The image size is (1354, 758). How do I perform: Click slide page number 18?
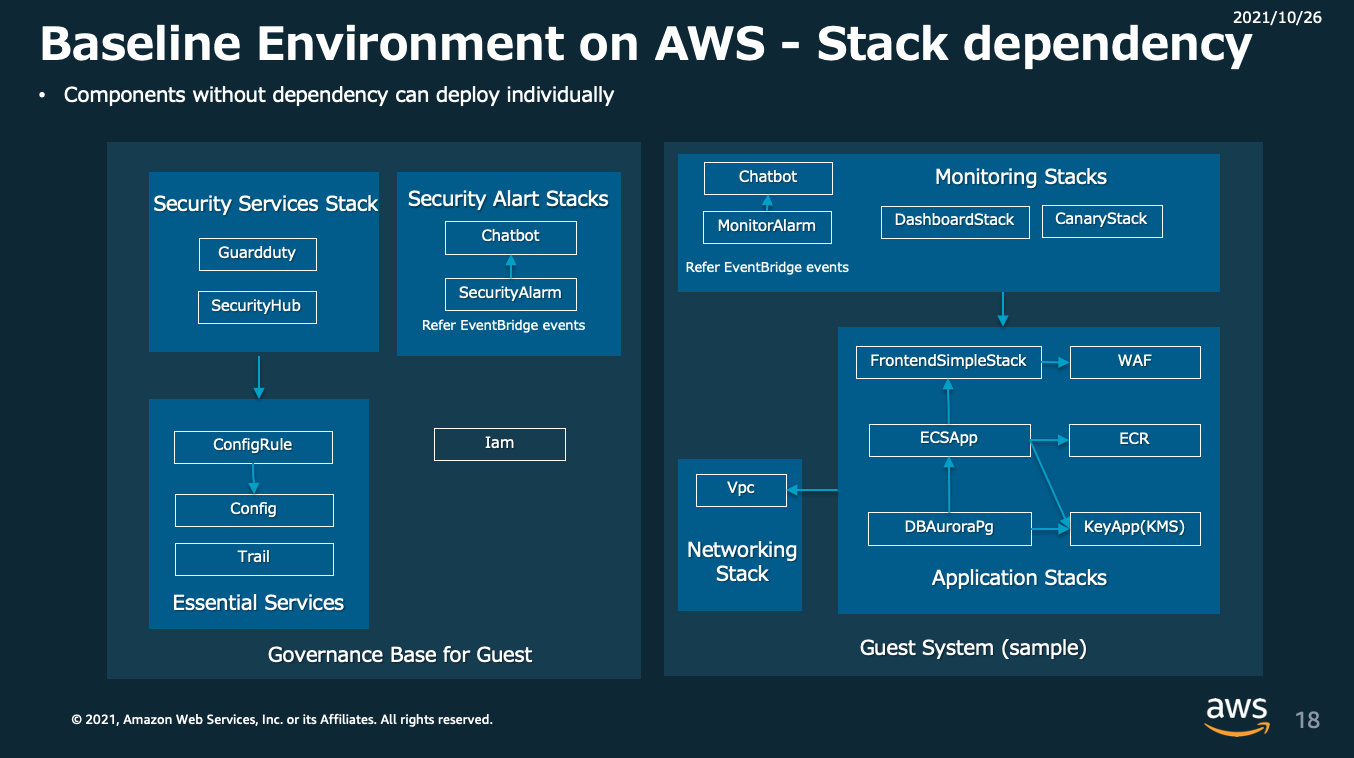click(1308, 720)
